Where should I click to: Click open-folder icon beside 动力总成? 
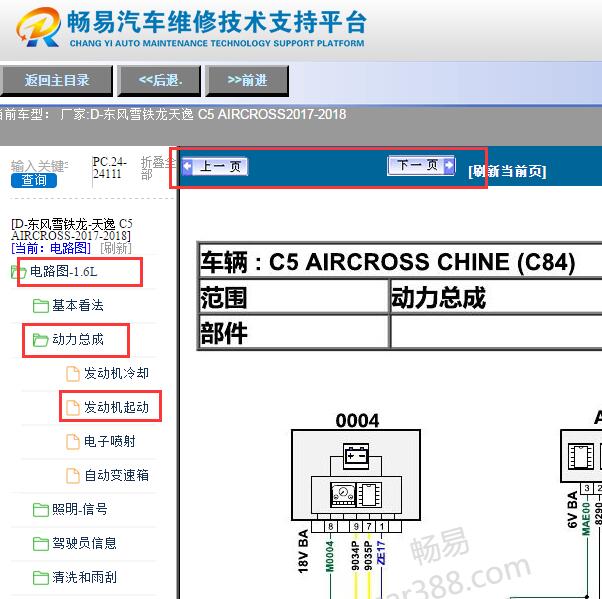tap(41, 340)
